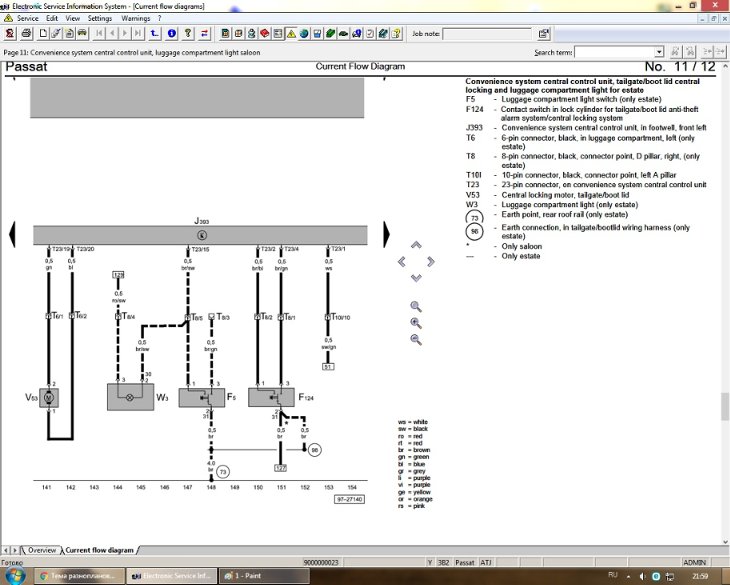The width and height of the screenshot is (730, 585).
Task: Click the red book icon in toolbar
Action: coord(264,34)
